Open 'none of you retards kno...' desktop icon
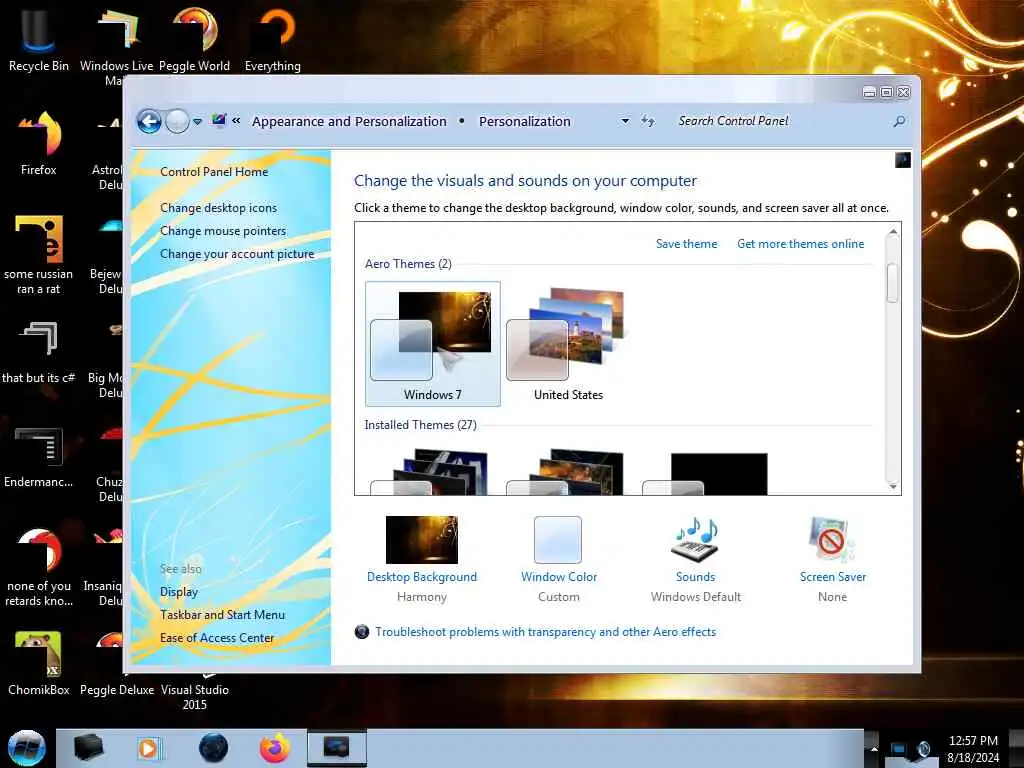1024x768 pixels. (x=39, y=567)
